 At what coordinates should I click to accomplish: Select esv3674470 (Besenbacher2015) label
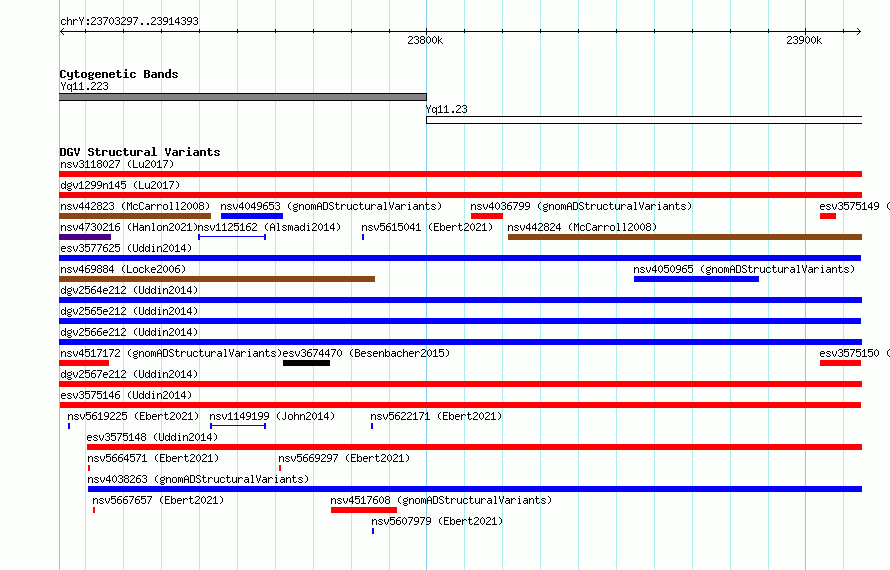coord(366,353)
